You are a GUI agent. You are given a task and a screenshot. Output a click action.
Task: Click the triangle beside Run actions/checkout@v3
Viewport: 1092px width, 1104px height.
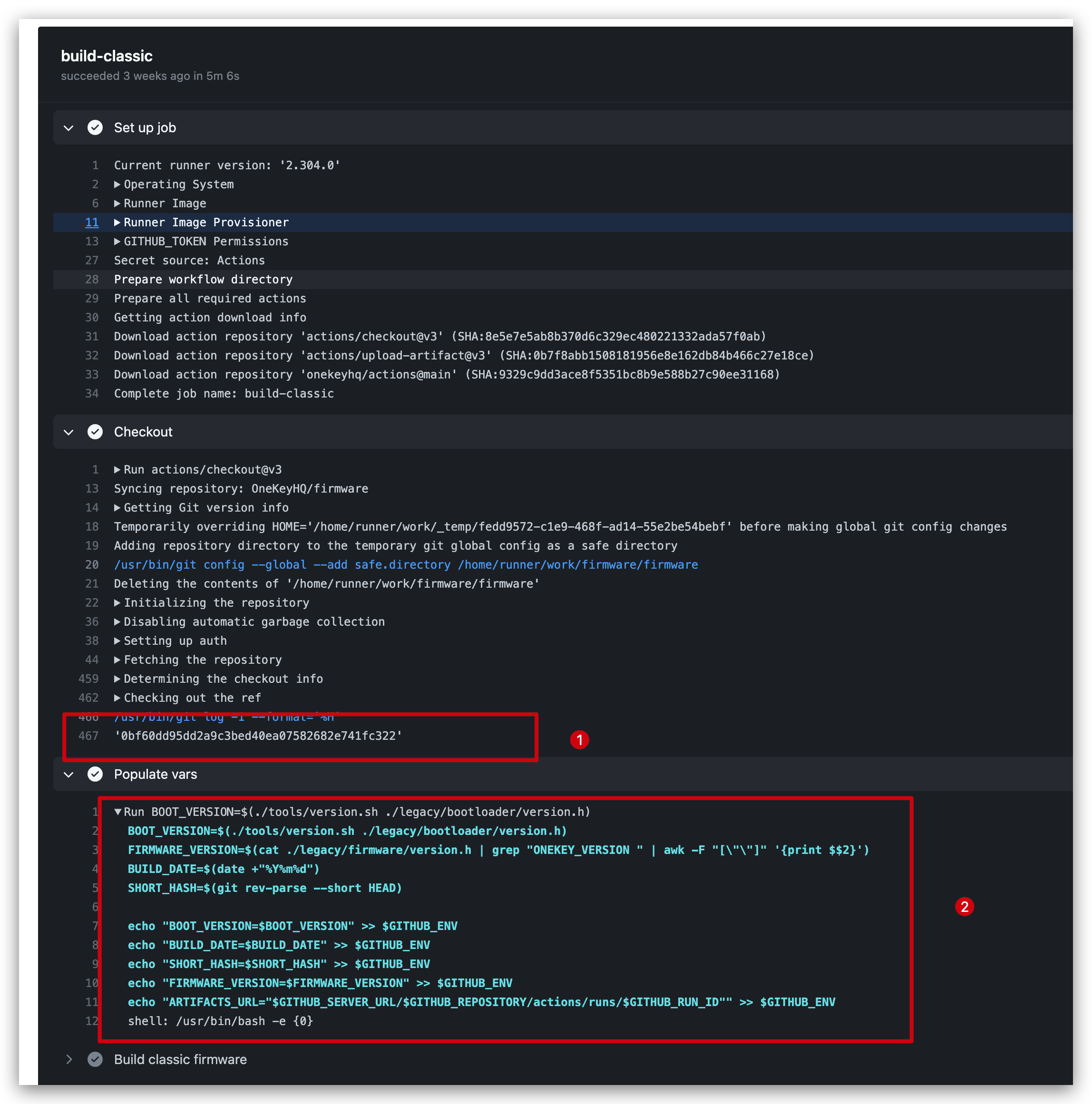click(x=117, y=469)
